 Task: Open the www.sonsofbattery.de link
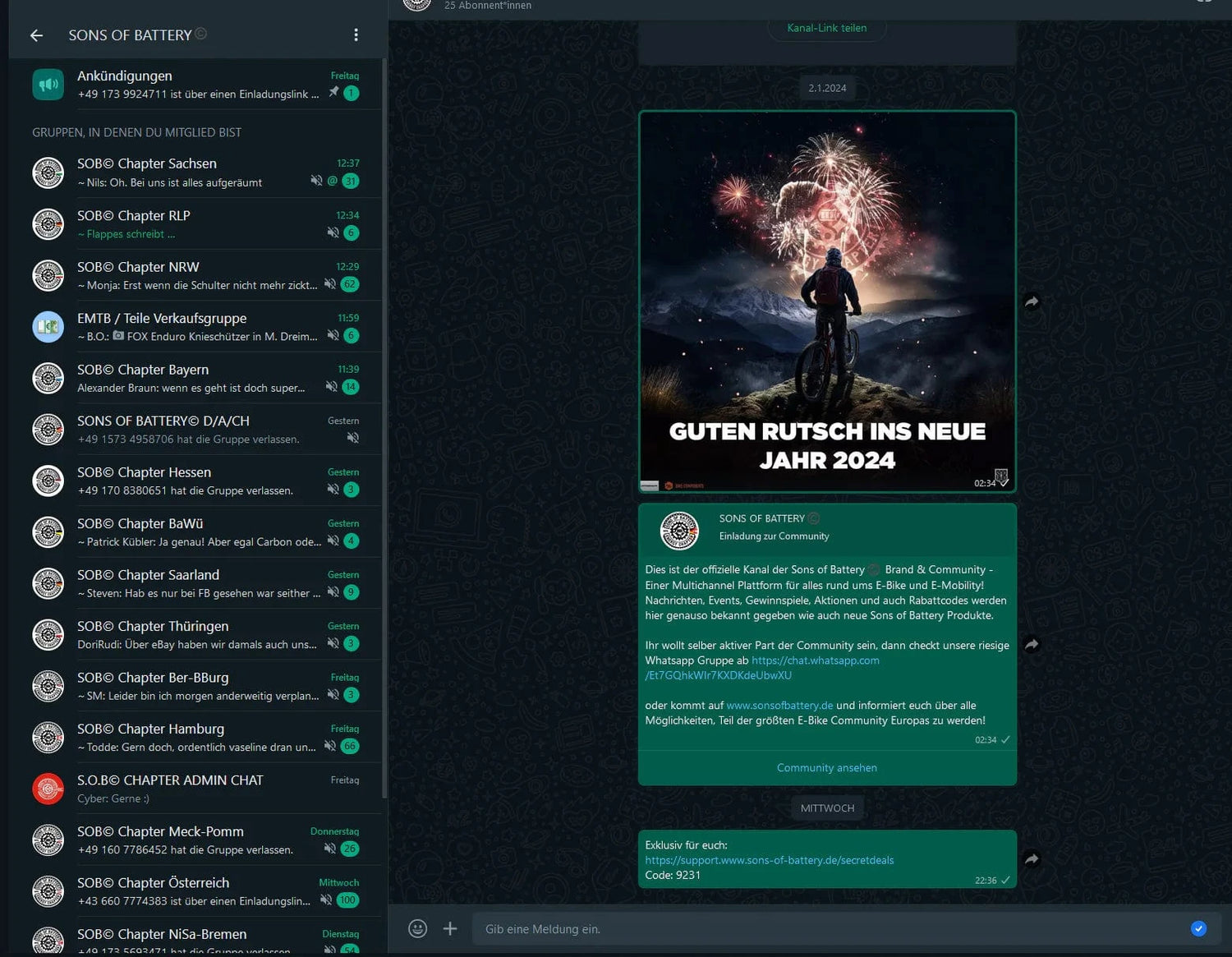pyautogui.click(x=779, y=706)
